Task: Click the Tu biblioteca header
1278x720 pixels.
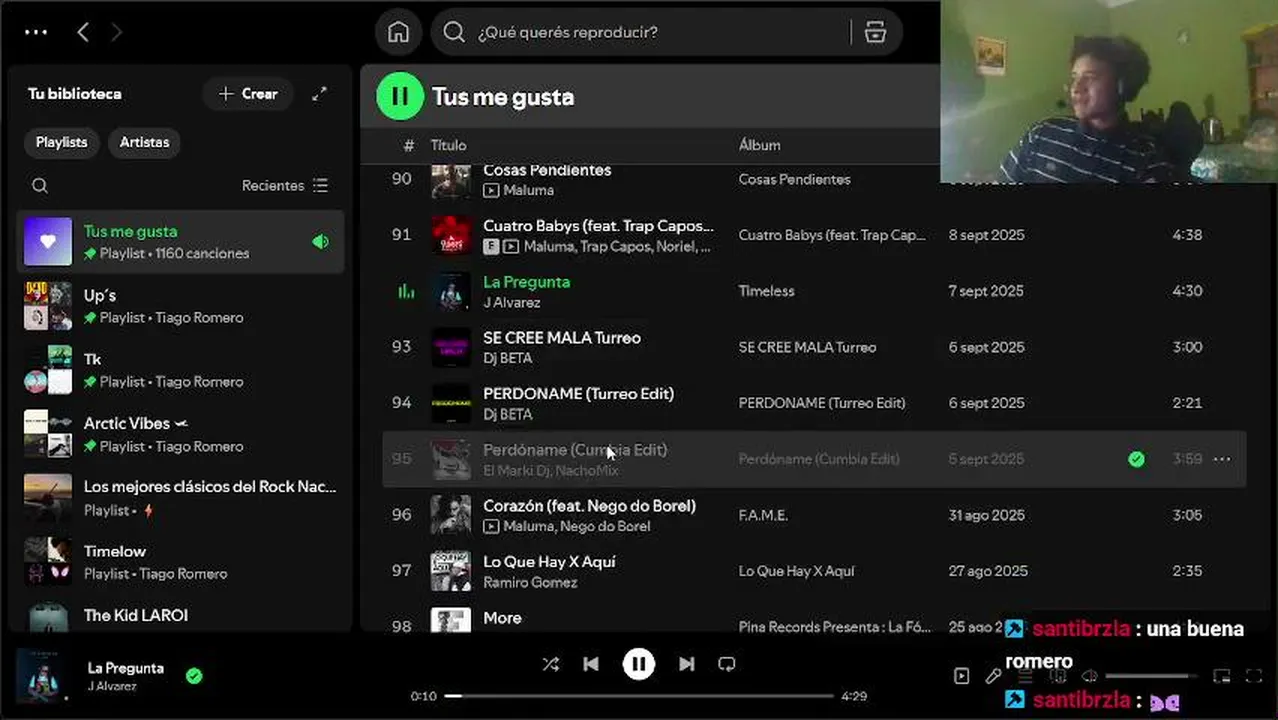Action: [75, 94]
